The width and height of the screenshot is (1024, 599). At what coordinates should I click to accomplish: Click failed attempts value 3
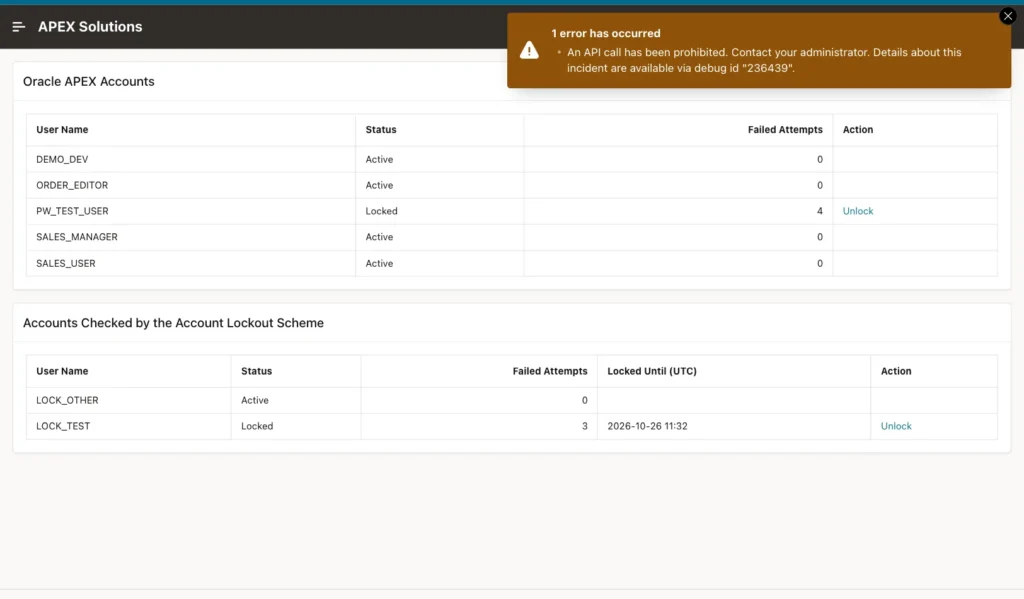click(584, 426)
